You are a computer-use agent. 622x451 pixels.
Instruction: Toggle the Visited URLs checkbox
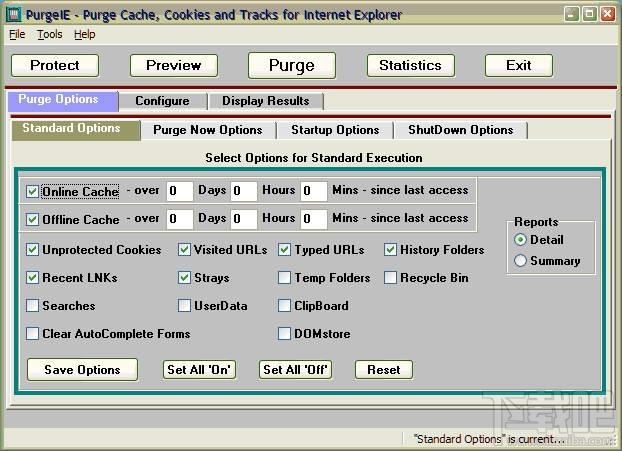point(184,250)
